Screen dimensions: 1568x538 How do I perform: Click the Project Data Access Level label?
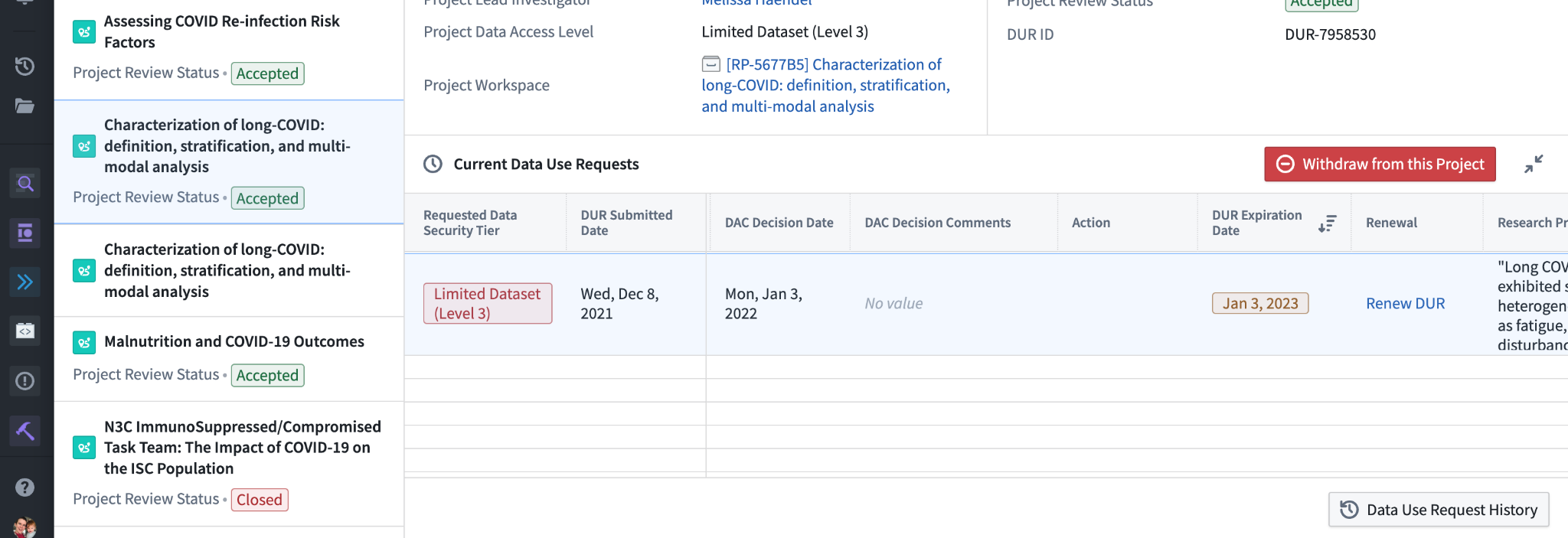coord(508,32)
